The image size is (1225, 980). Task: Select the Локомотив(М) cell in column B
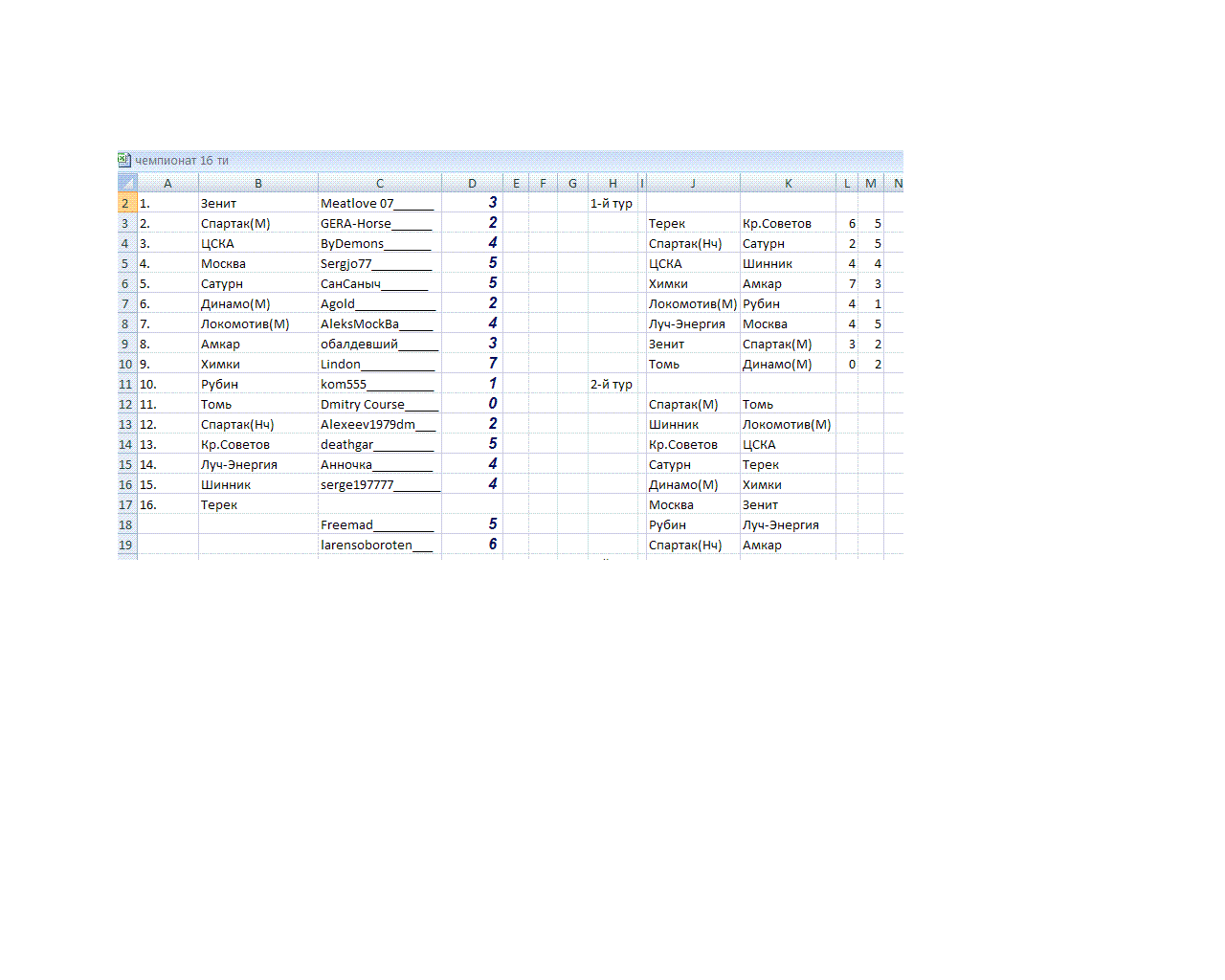tap(245, 323)
